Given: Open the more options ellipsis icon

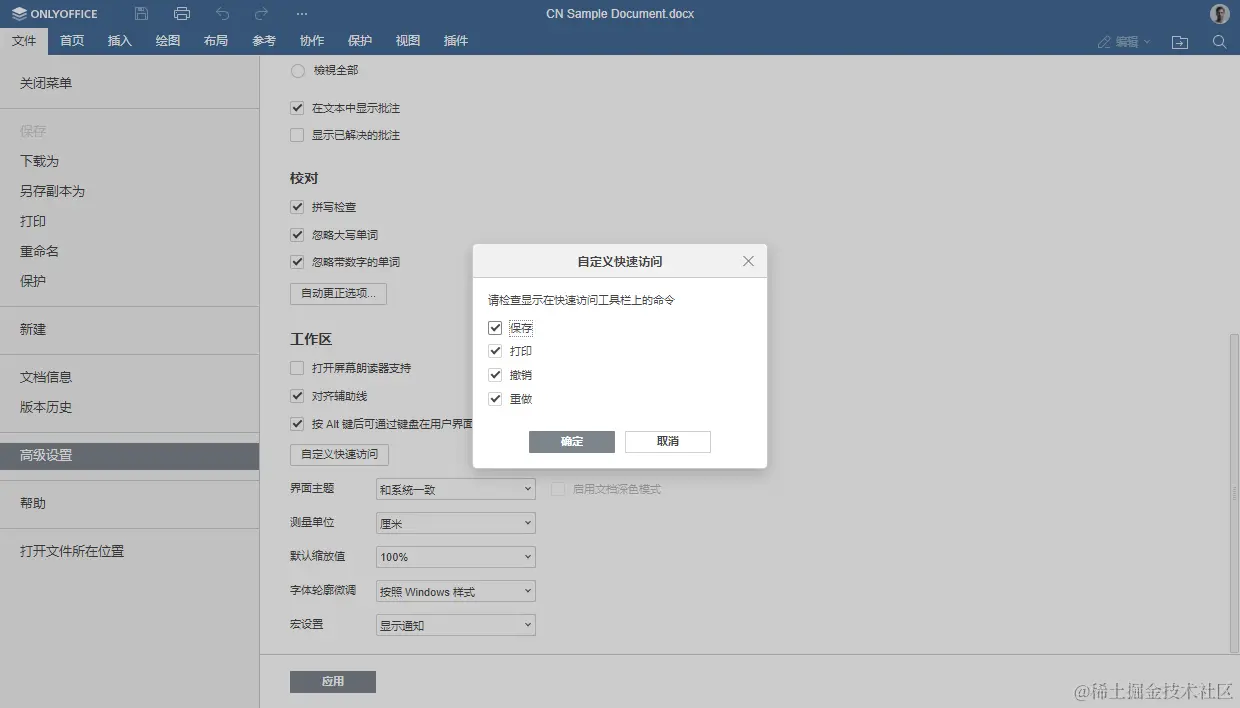Looking at the screenshot, I should click(x=301, y=13).
